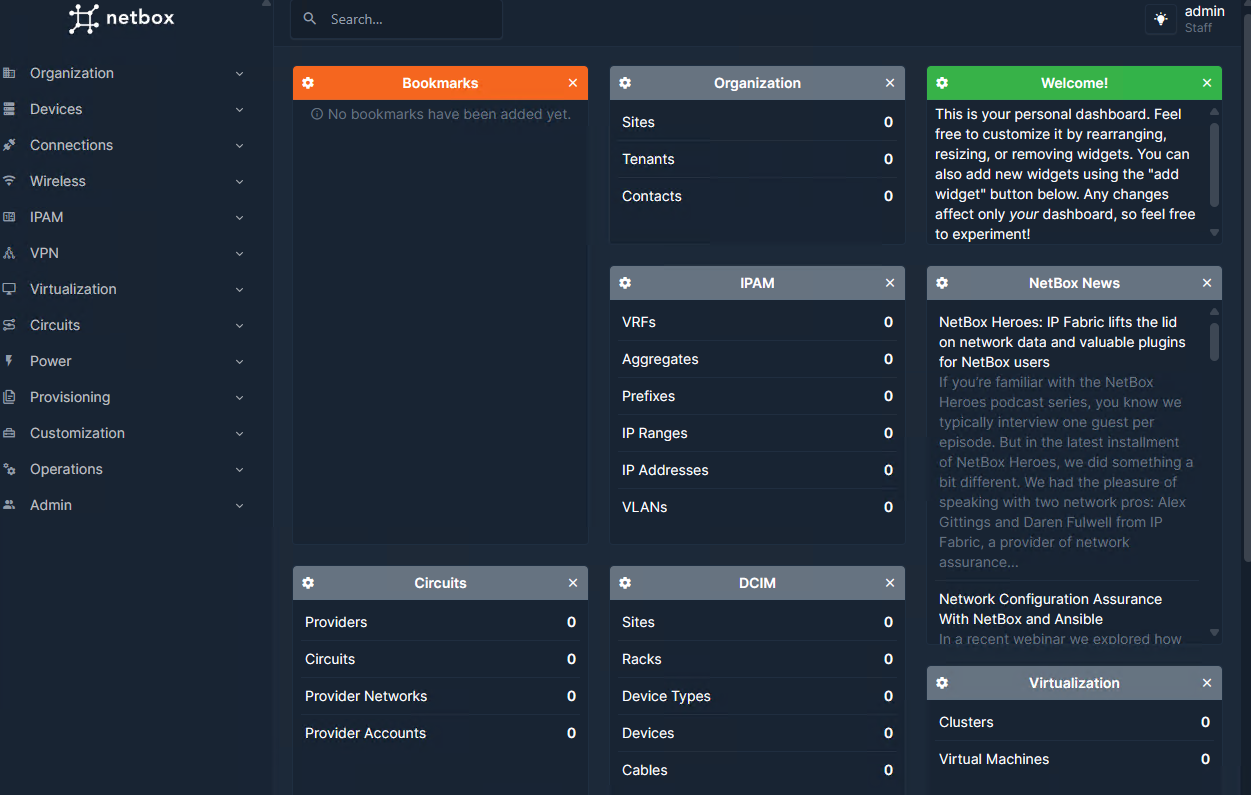This screenshot has height=795, width=1251.
Task: Expand the Virtualization menu chevron
Action: tap(239, 290)
